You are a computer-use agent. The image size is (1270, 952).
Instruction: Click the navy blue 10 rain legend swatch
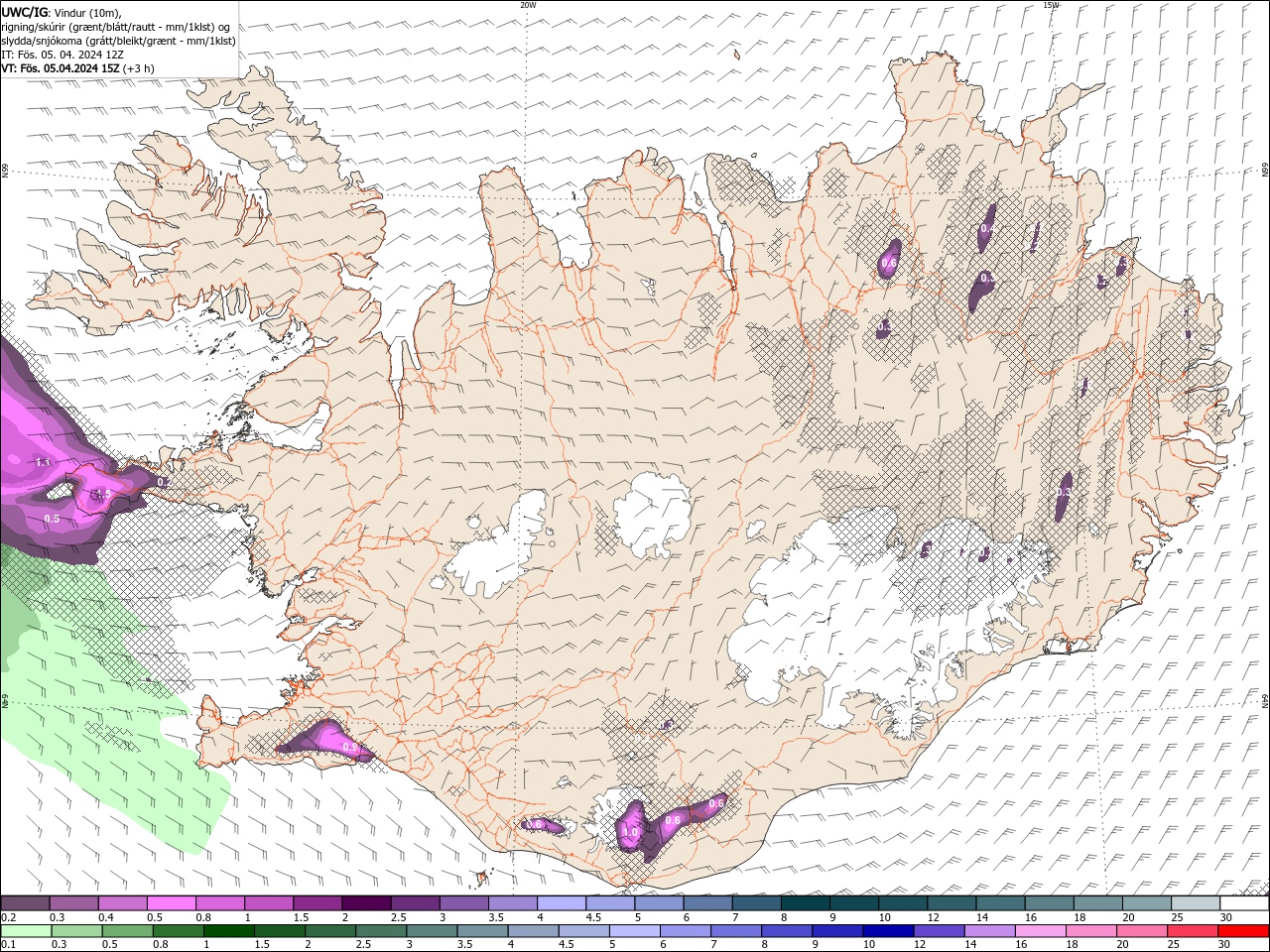tap(889, 931)
